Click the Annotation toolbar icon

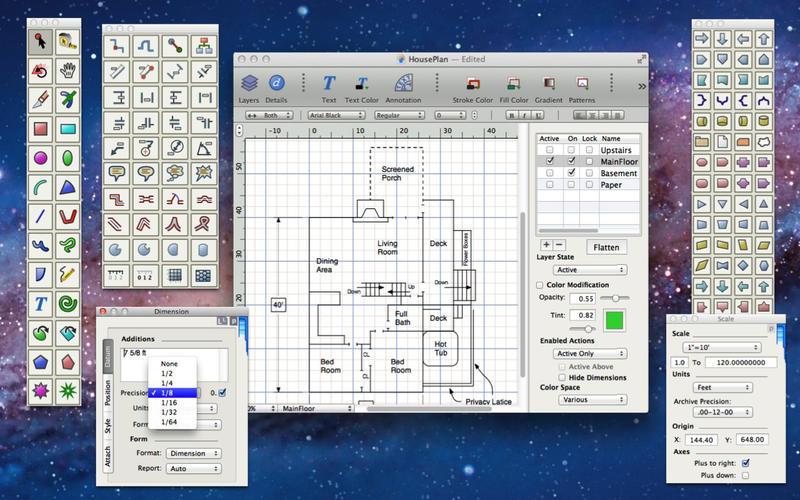[403, 88]
